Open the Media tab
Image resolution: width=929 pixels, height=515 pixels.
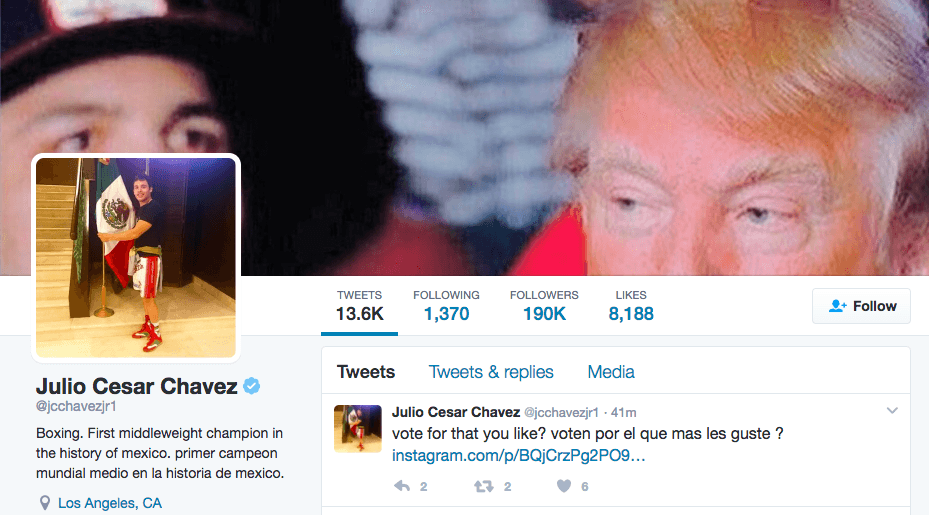pyautogui.click(x=611, y=372)
